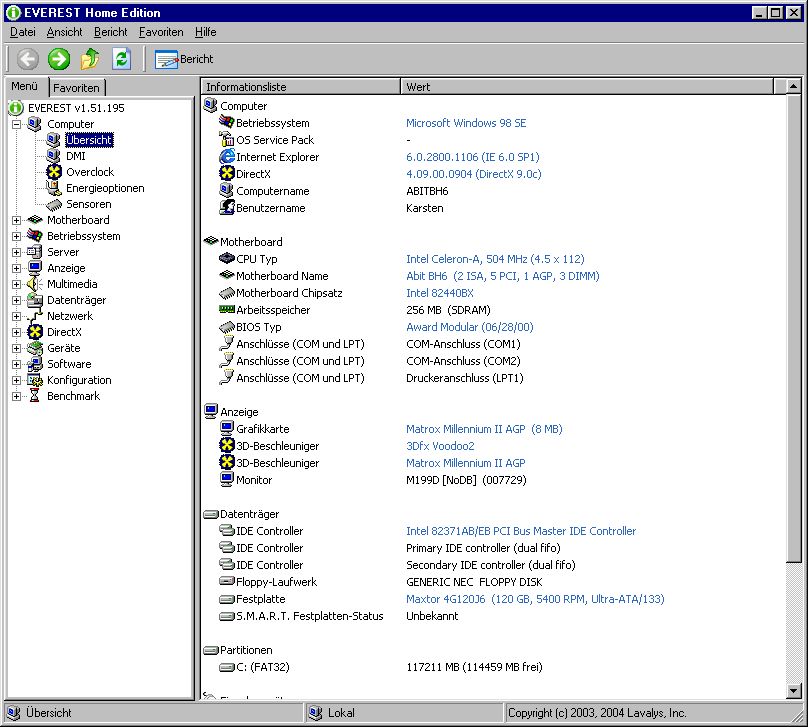Click the scrollbar up arrow
This screenshot has width=808, height=727.
point(794,86)
